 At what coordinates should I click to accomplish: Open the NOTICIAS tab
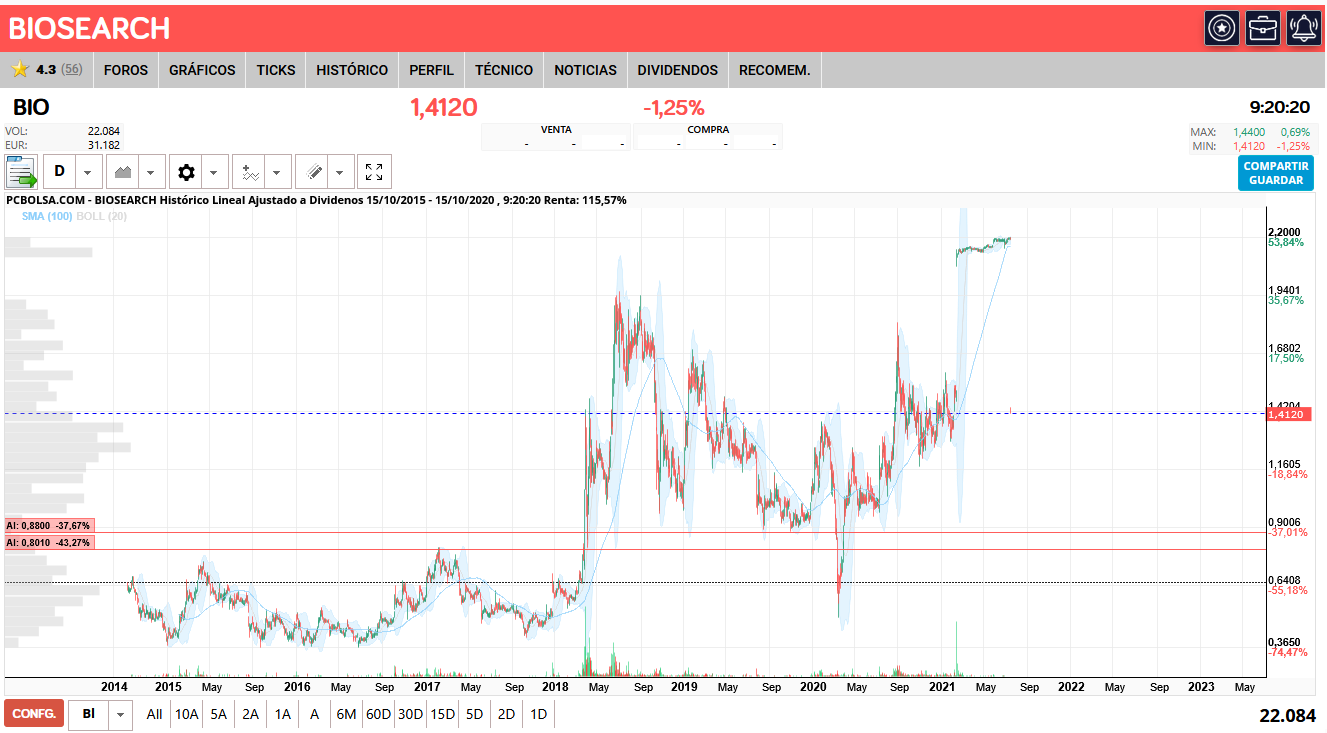pyautogui.click(x=585, y=70)
